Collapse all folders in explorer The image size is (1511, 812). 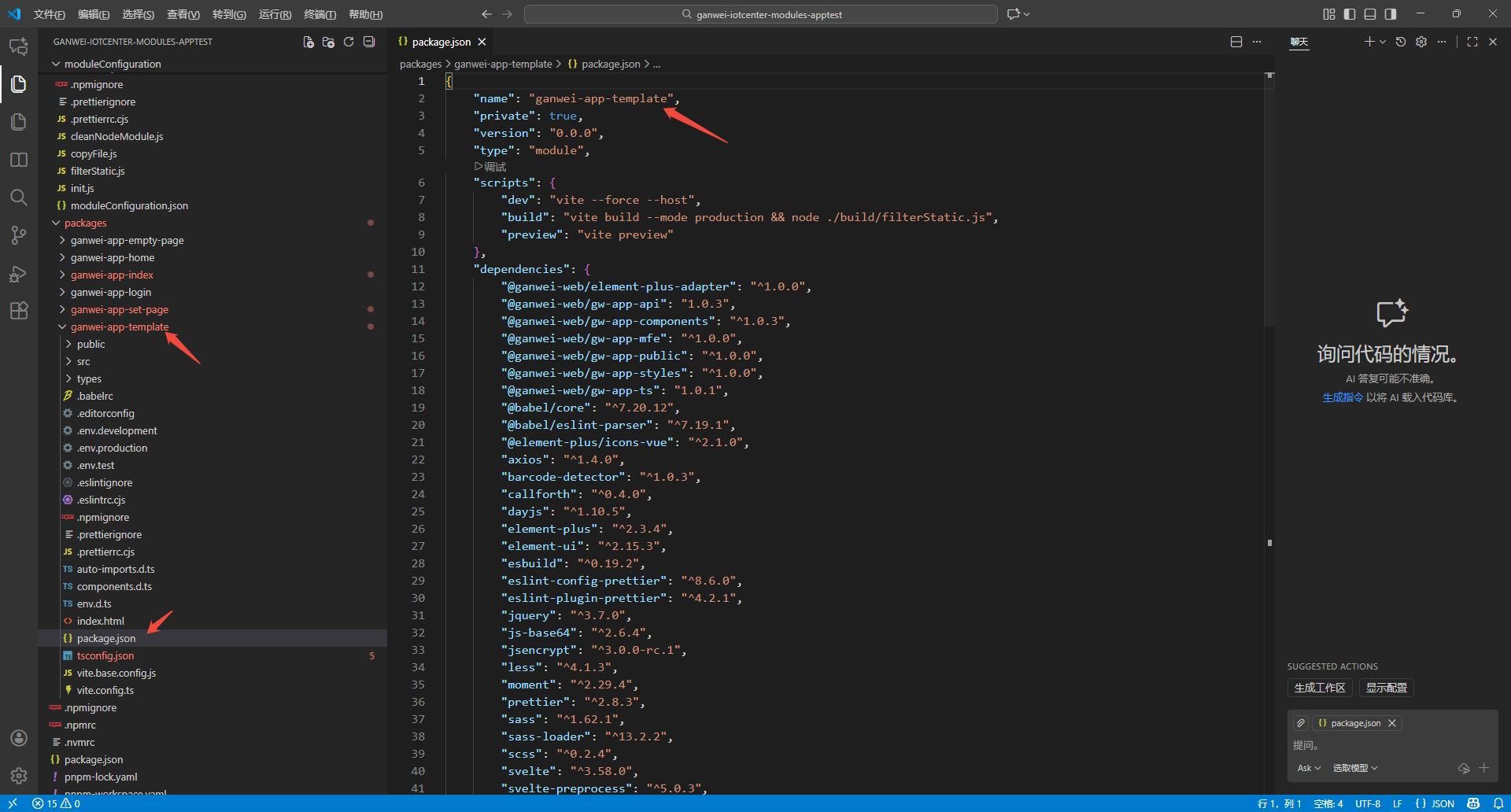pos(369,42)
